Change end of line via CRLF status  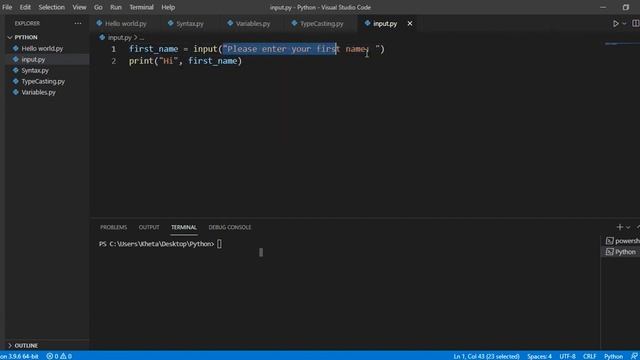click(589, 356)
